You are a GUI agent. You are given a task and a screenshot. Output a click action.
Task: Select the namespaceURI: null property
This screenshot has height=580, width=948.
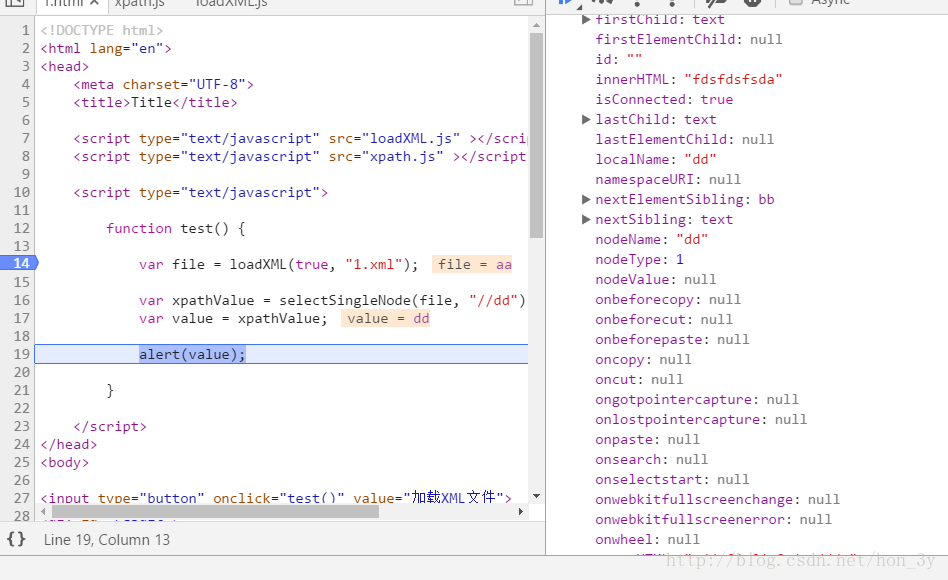667,180
